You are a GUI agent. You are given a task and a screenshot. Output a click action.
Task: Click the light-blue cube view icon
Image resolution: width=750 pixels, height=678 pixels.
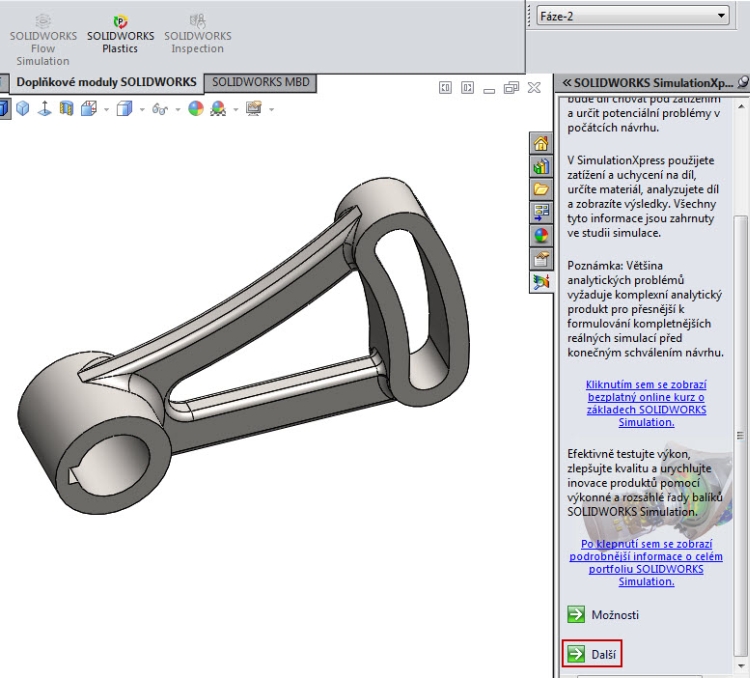click(x=22, y=109)
